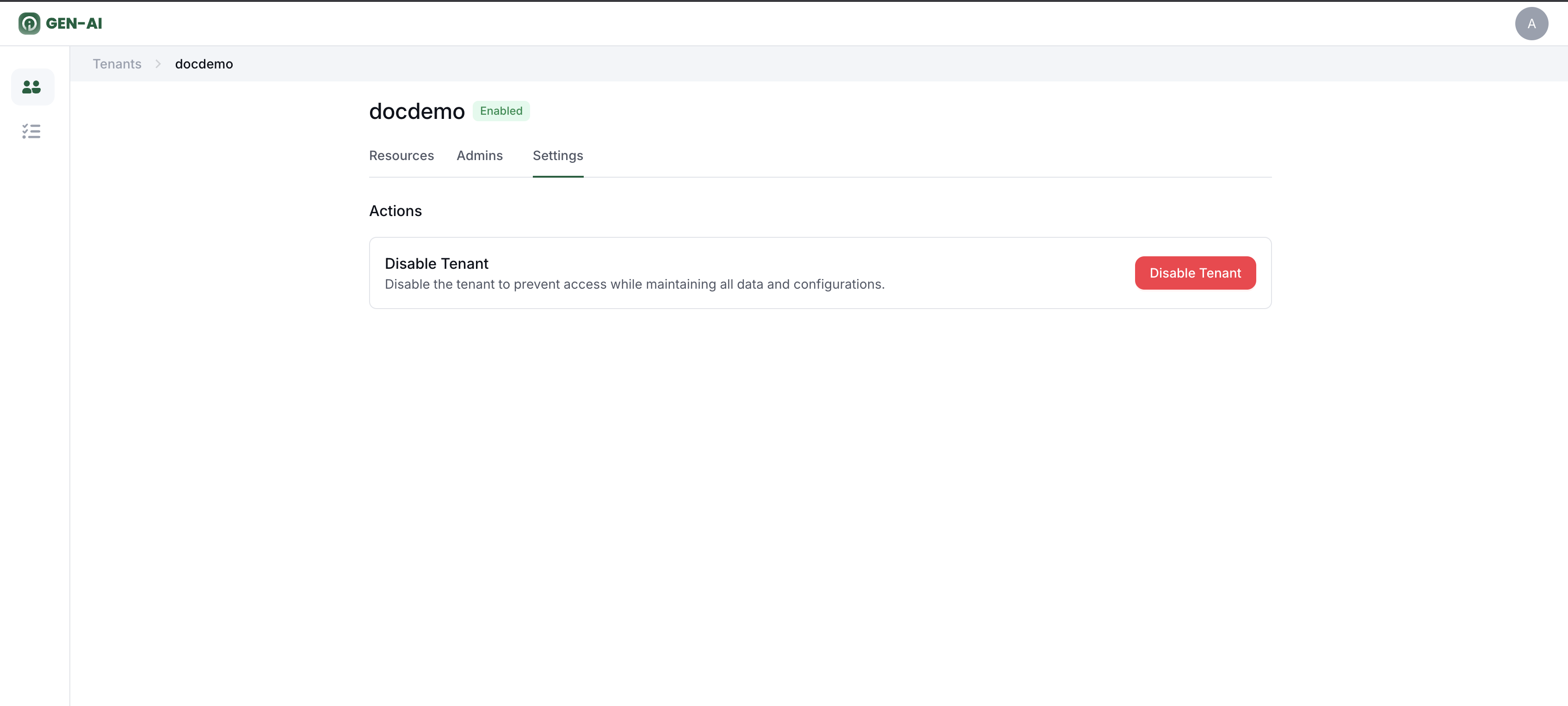The width and height of the screenshot is (1568, 706).
Task: Click the GEN-AI brand name text
Action: (x=74, y=24)
